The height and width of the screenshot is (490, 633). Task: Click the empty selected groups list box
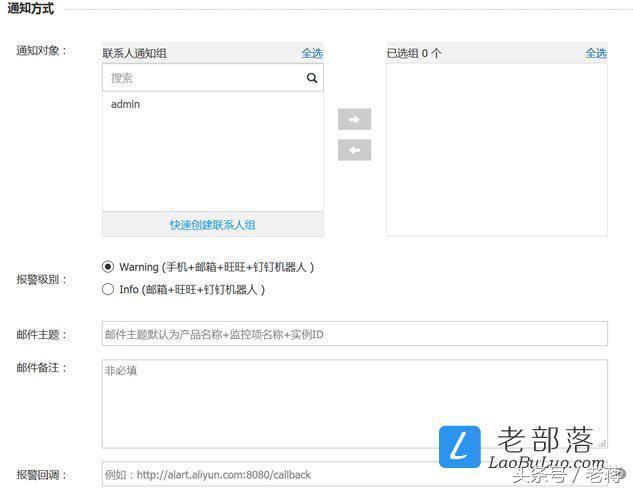pos(497,150)
